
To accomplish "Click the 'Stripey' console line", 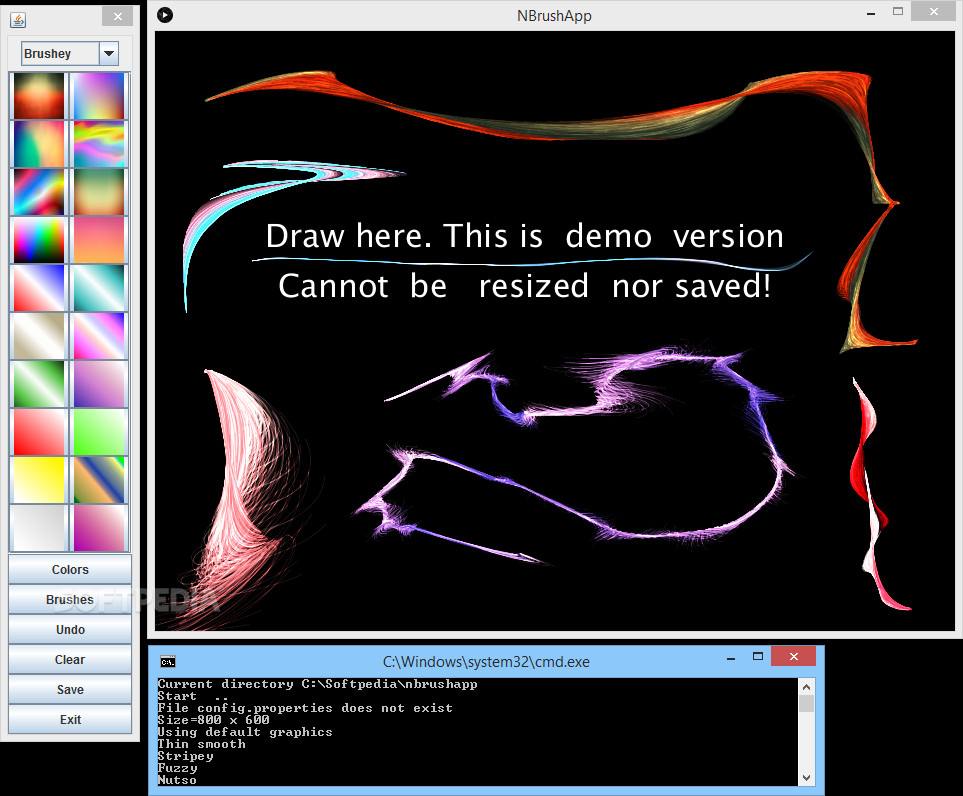I will coord(185,755).
